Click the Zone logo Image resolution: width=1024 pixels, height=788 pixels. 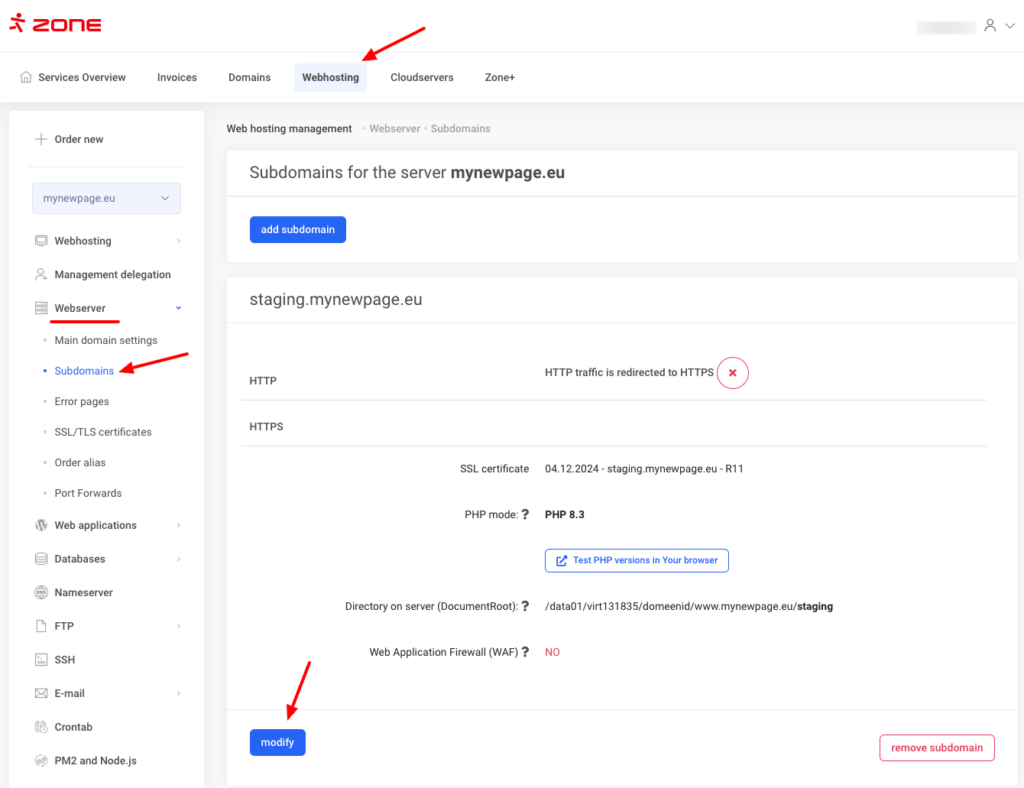pyautogui.click(x=56, y=25)
